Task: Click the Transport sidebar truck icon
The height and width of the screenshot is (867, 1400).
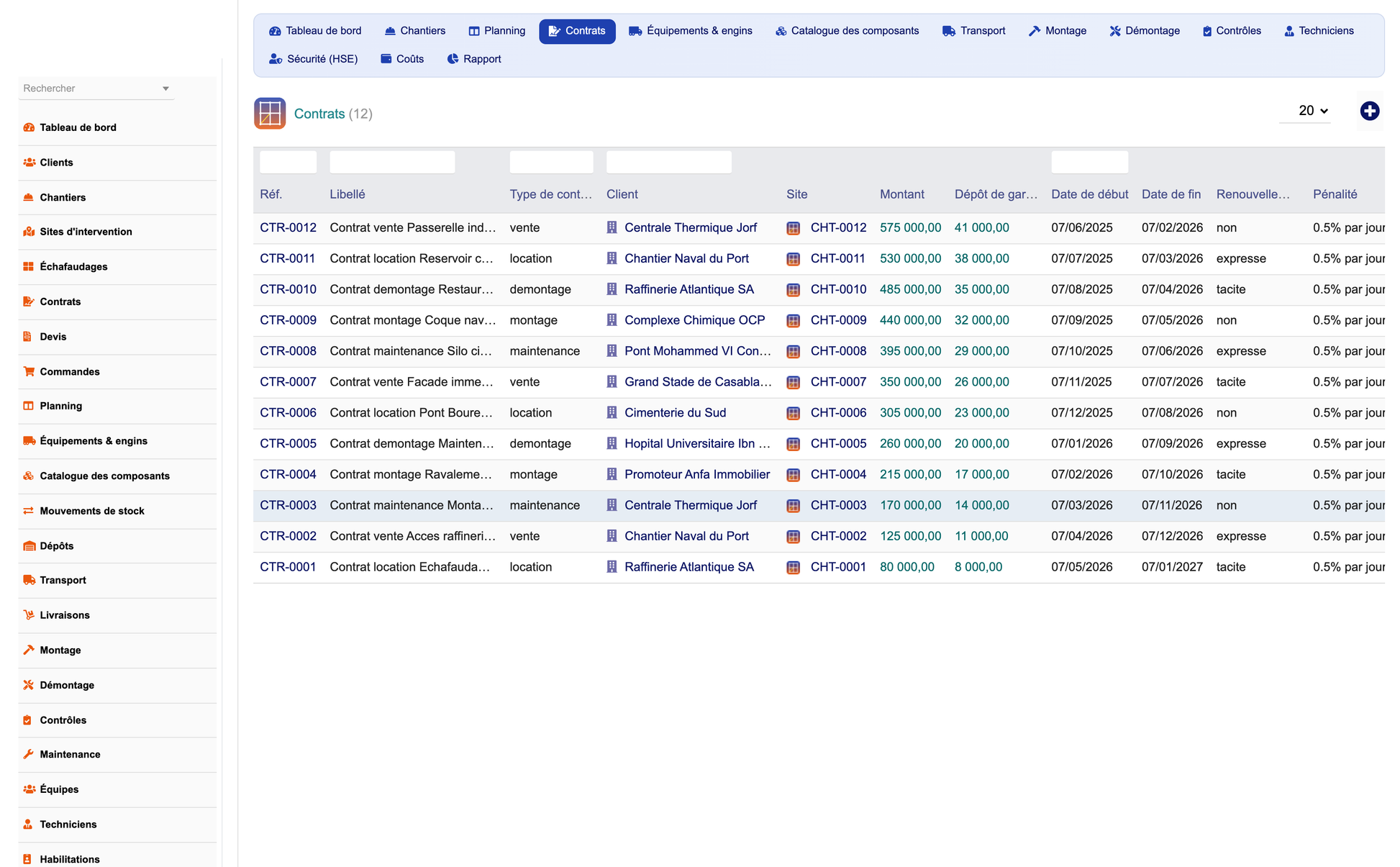Action: pyautogui.click(x=29, y=580)
